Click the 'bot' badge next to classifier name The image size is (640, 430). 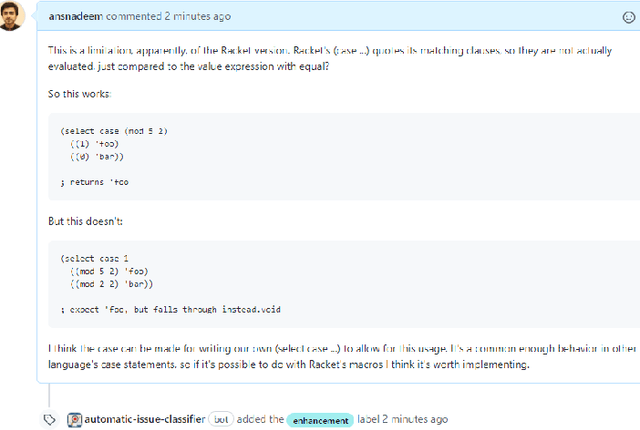coord(223,420)
